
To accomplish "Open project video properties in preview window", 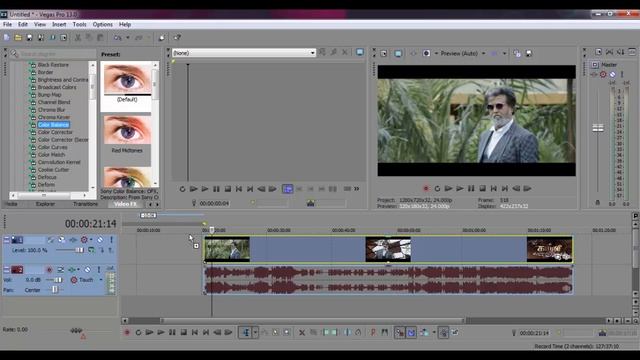I will pos(384,53).
